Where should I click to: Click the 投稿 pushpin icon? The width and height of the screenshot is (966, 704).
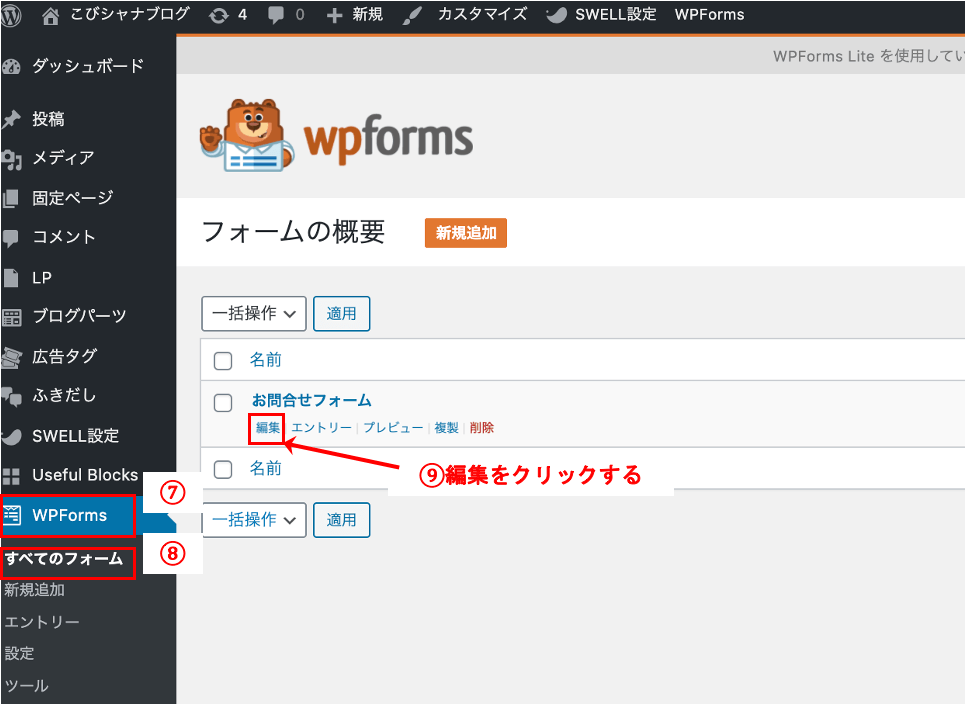click(11, 119)
